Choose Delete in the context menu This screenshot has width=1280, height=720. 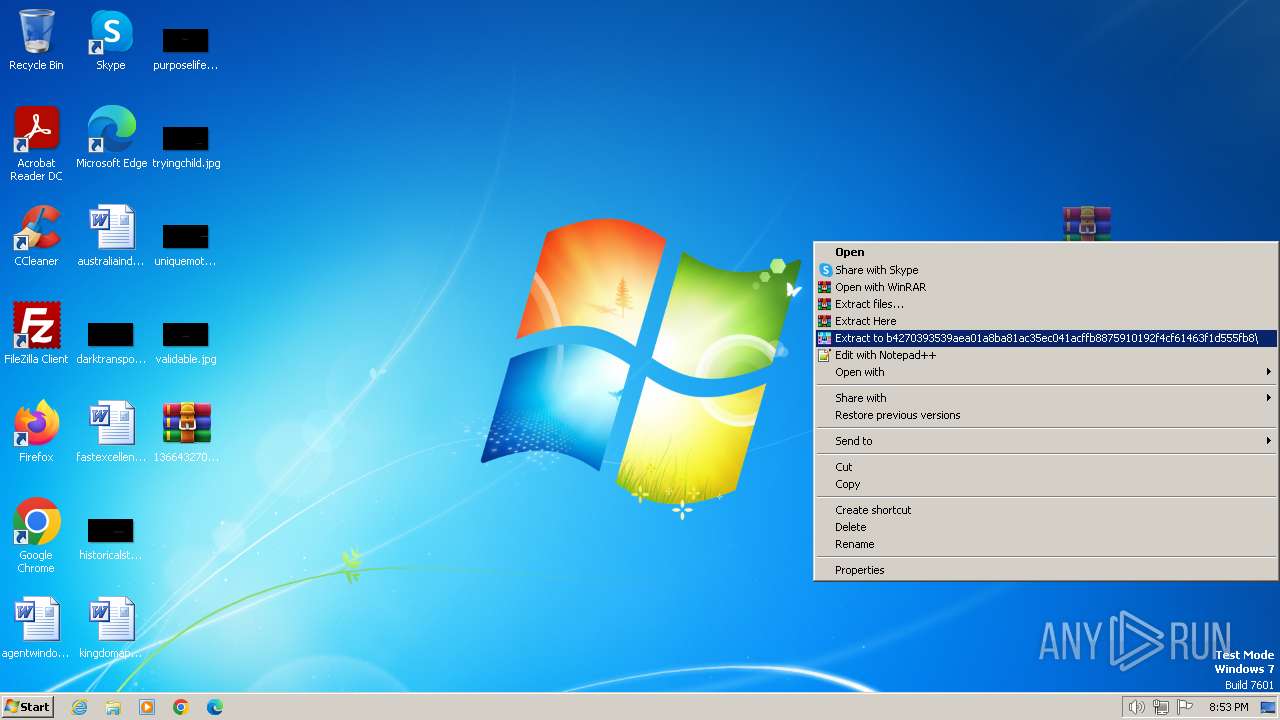point(1046,527)
